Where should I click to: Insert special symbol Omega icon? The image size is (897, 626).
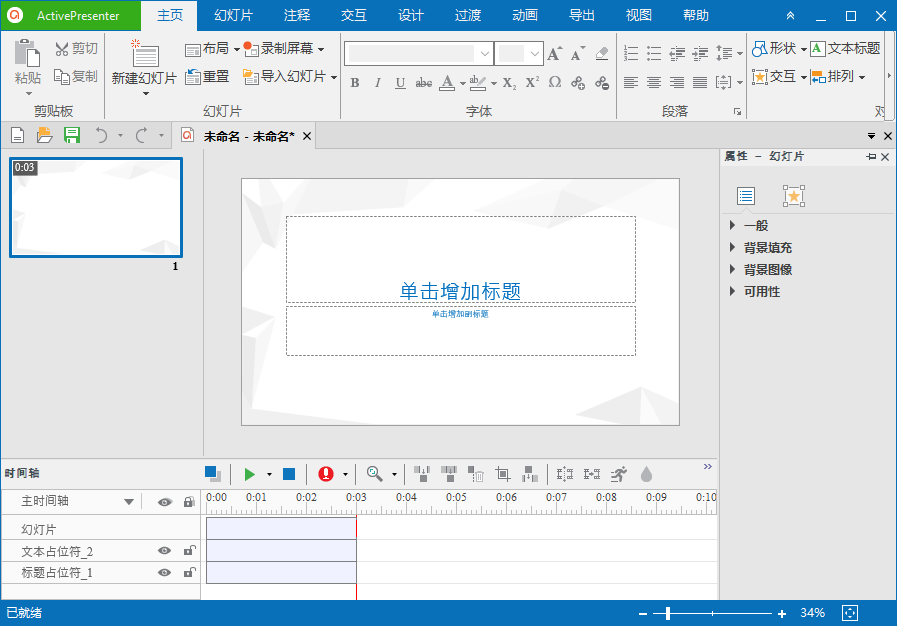(x=555, y=82)
